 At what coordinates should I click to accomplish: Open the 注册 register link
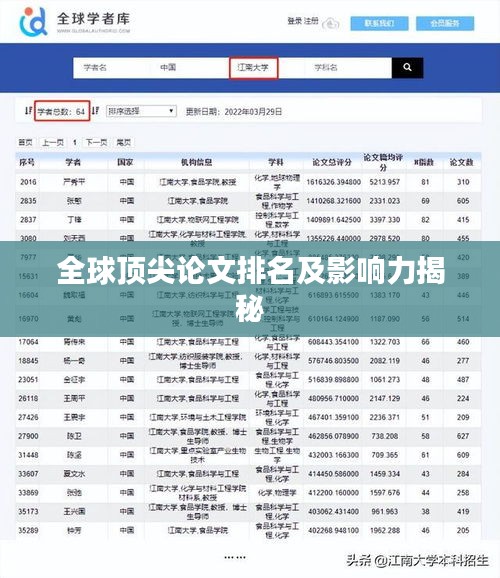pyautogui.click(x=311, y=21)
